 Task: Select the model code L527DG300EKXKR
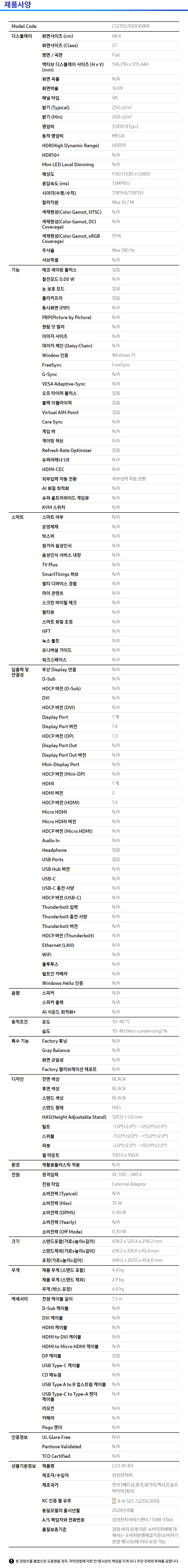click(x=131, y=26)
